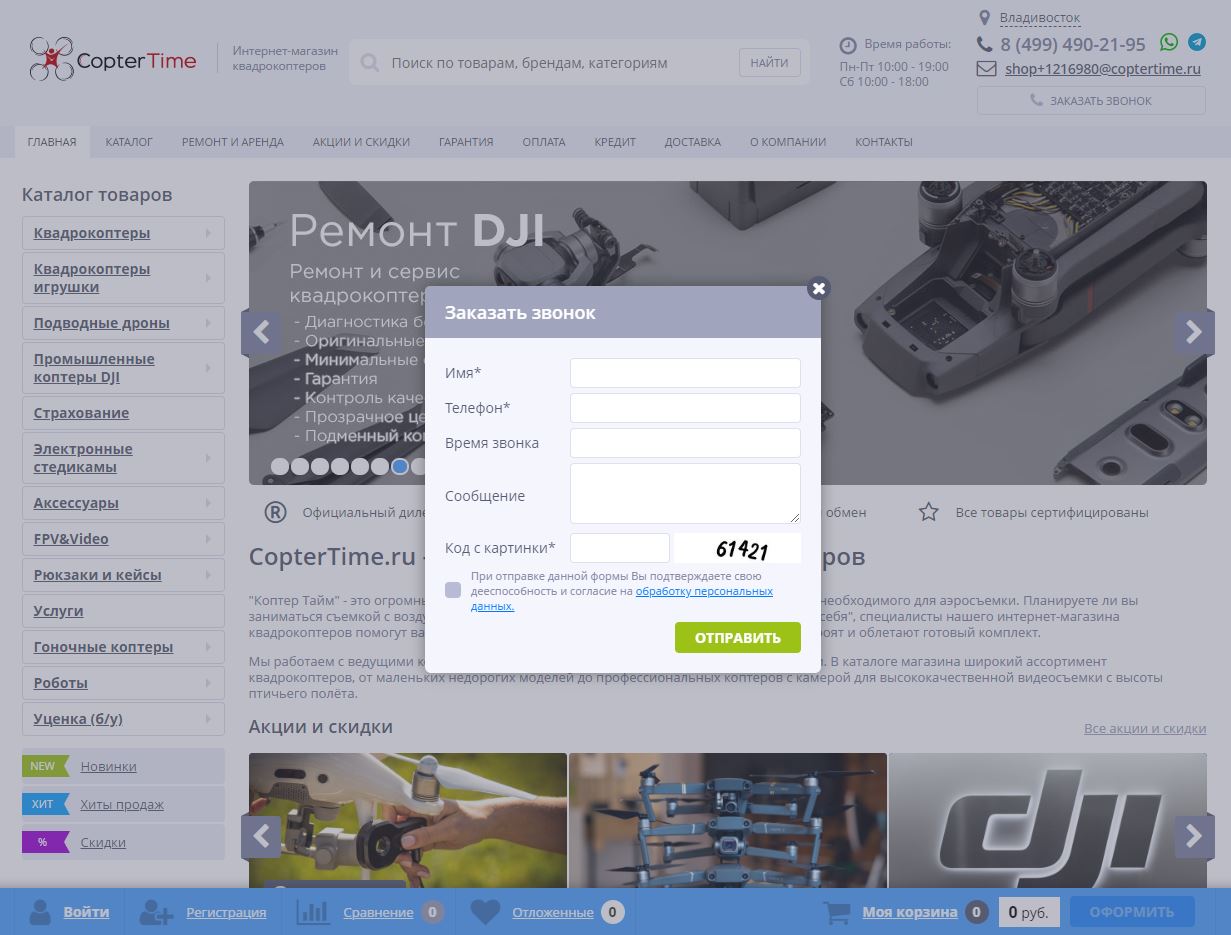This screenshot has width=1231, height=935.
Task: Close the Заказать звонок popup
Action: [819, 288]
